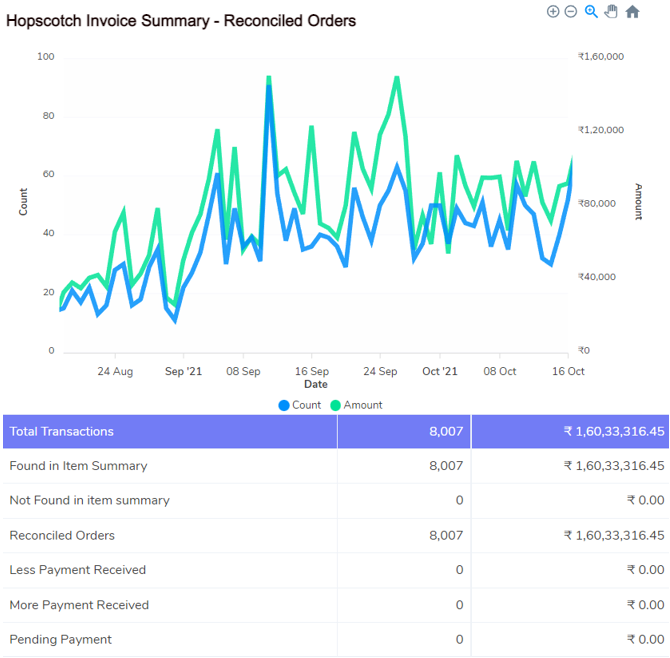Click Not Found in item summary label
This screenshot has height=658, width=670.
(x=90, y=500)
